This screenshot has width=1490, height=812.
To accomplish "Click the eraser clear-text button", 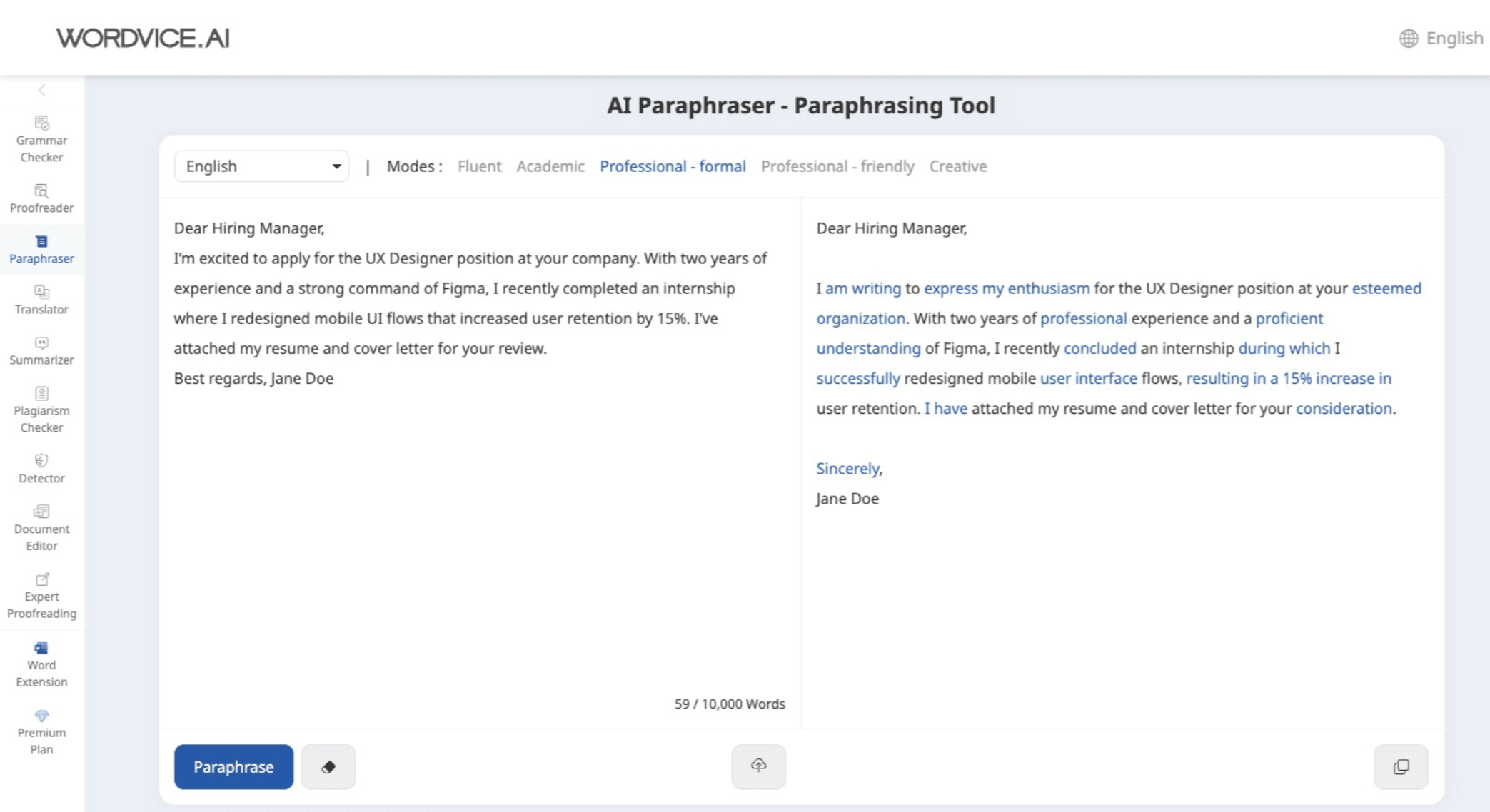I will click(328, 767).
